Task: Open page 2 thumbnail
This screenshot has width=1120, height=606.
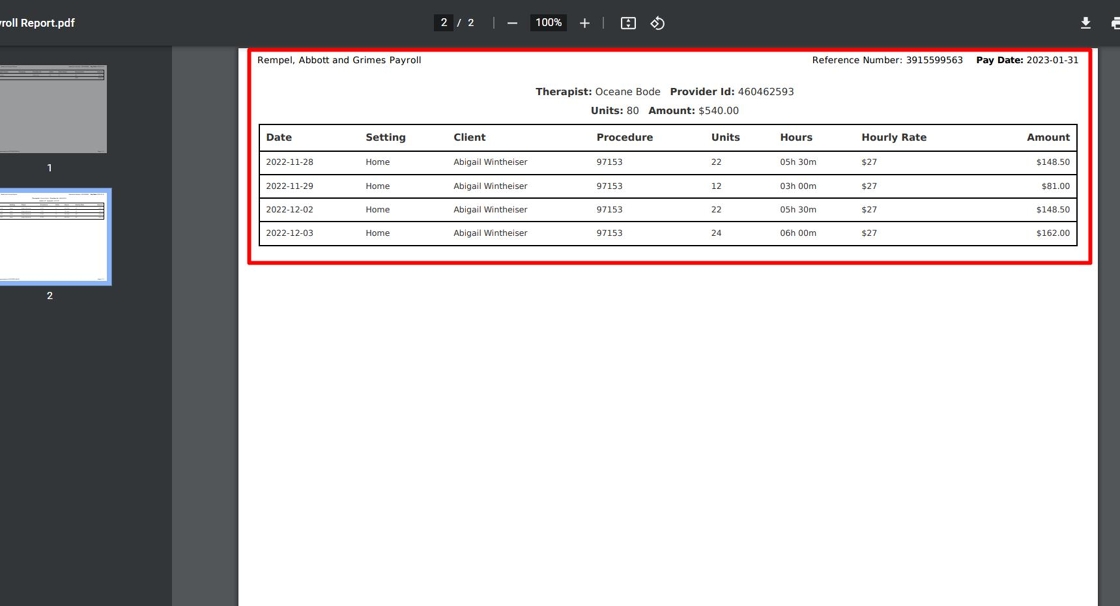Action: 54,237
